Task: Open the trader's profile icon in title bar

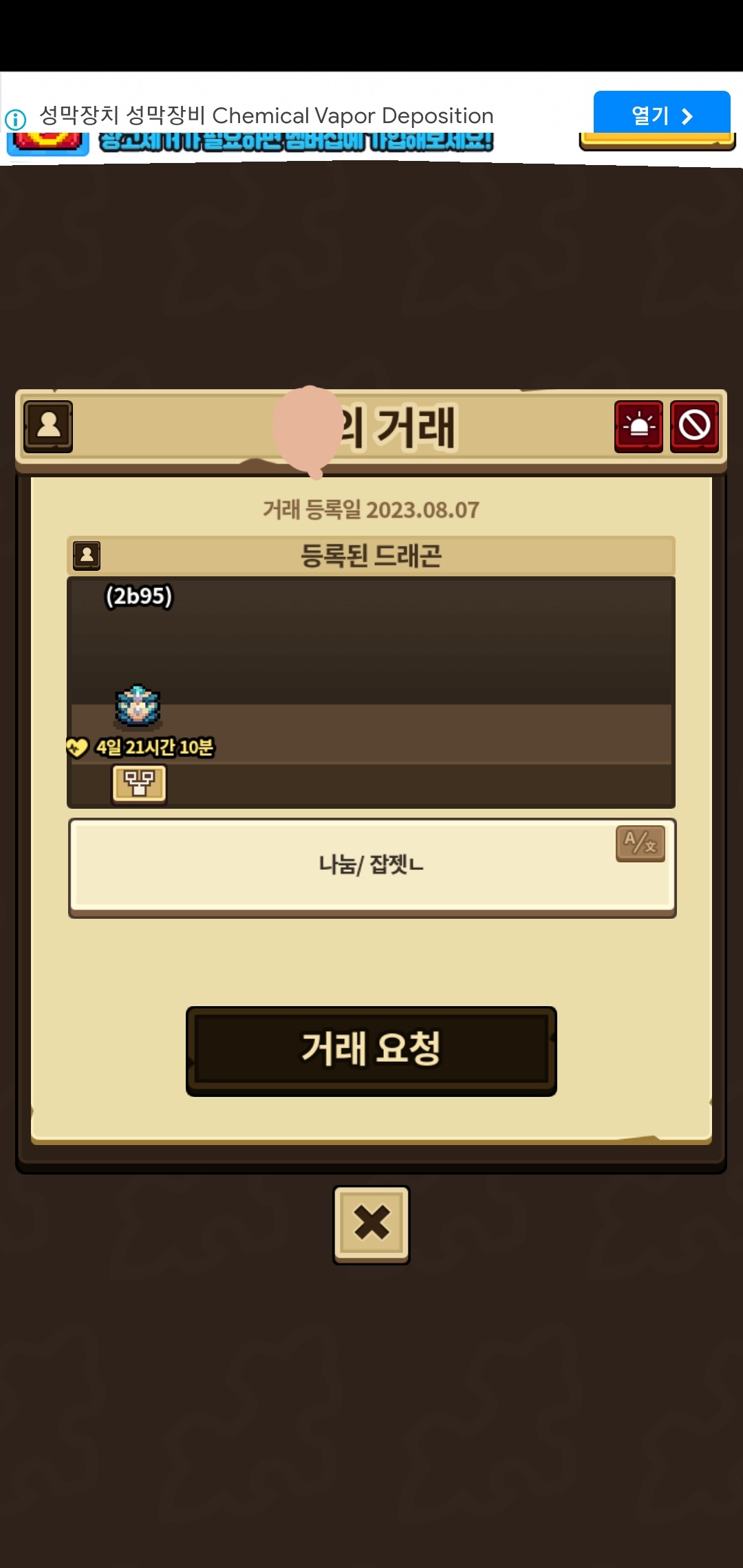Action: click(48, 426)
